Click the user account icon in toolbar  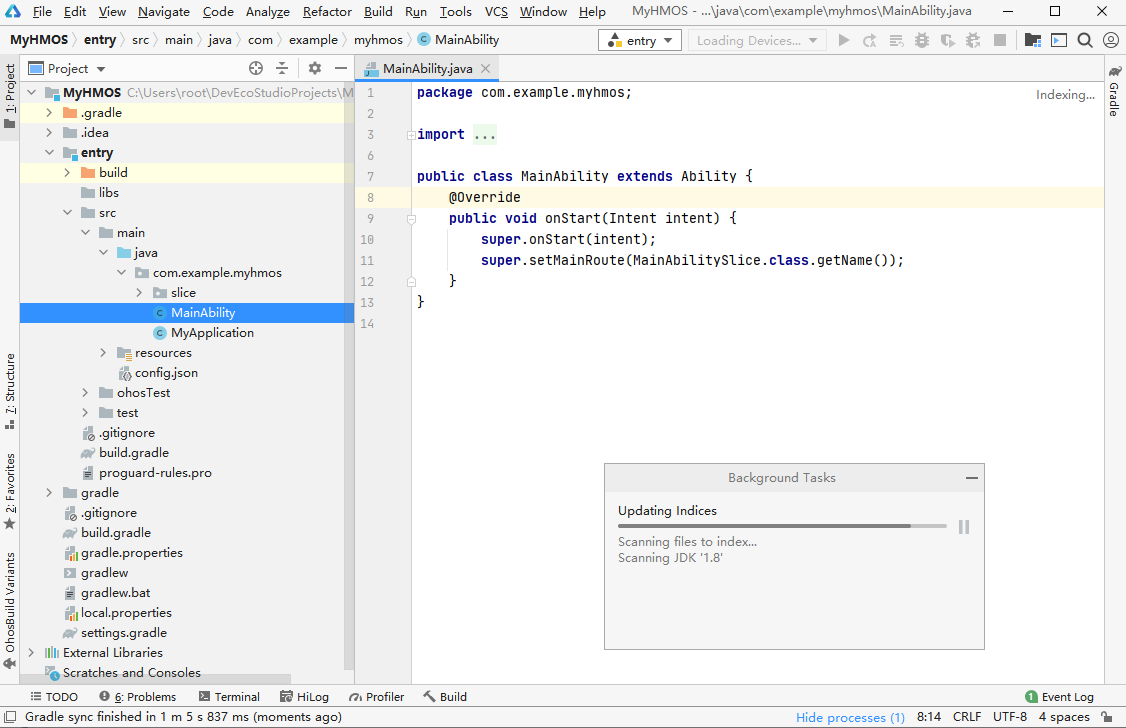pyautogui.click(x=1111, y=41)
